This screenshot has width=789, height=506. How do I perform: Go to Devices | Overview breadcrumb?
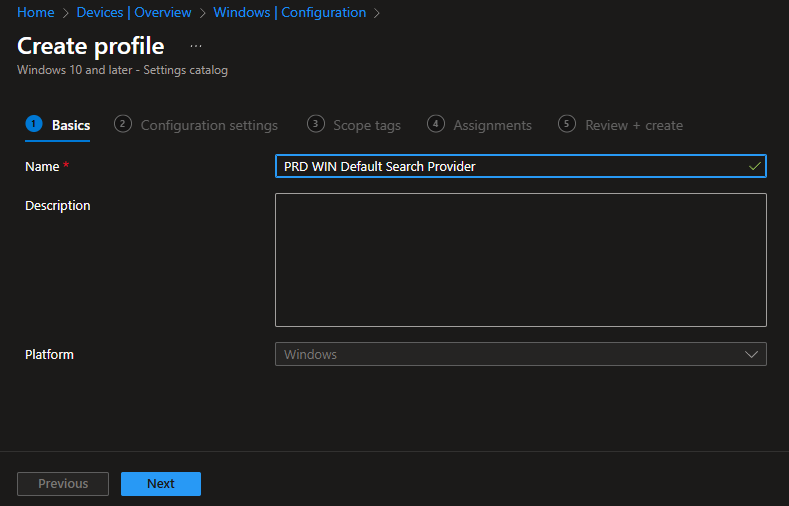[x=134, y=12]
